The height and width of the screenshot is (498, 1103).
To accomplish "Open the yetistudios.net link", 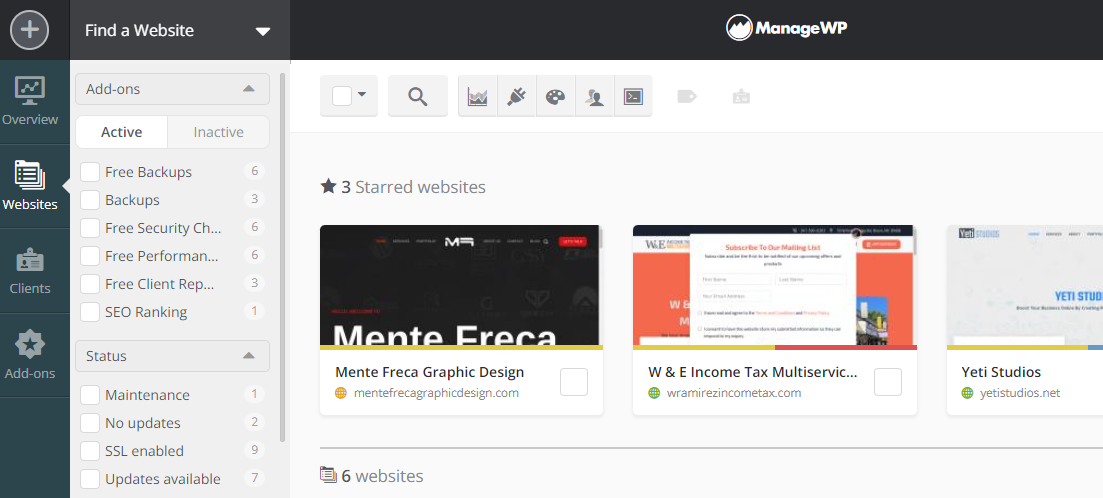I will pyautogui.click(x=1020, y=392).
